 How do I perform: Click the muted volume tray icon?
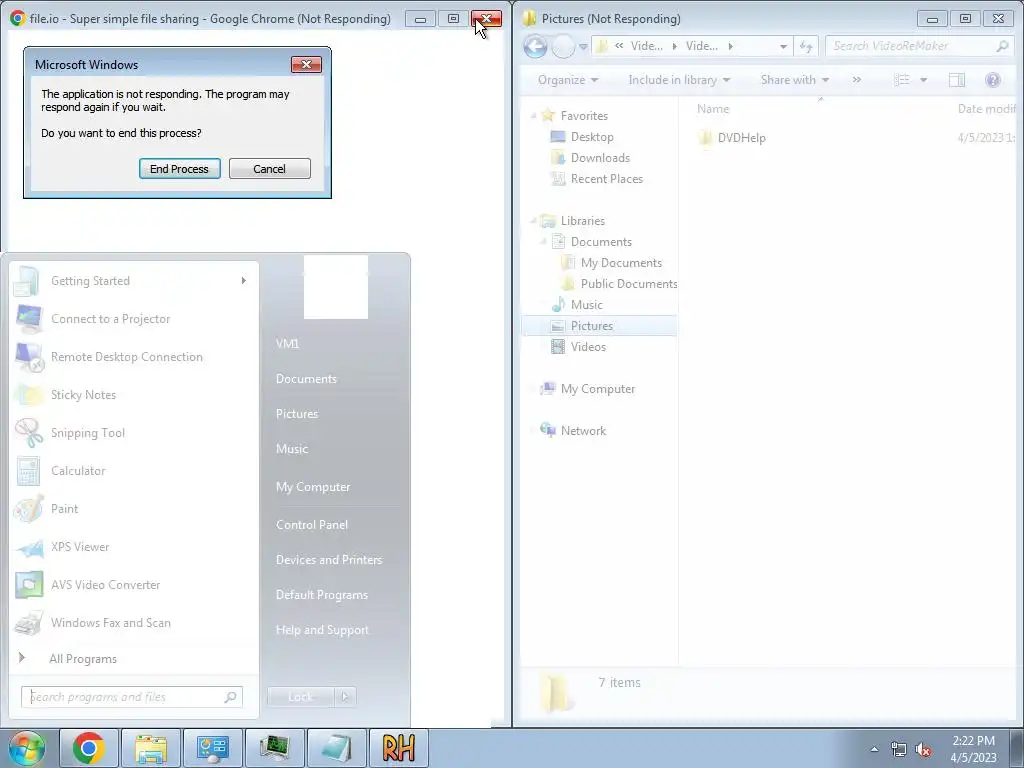tap(923, 750)
